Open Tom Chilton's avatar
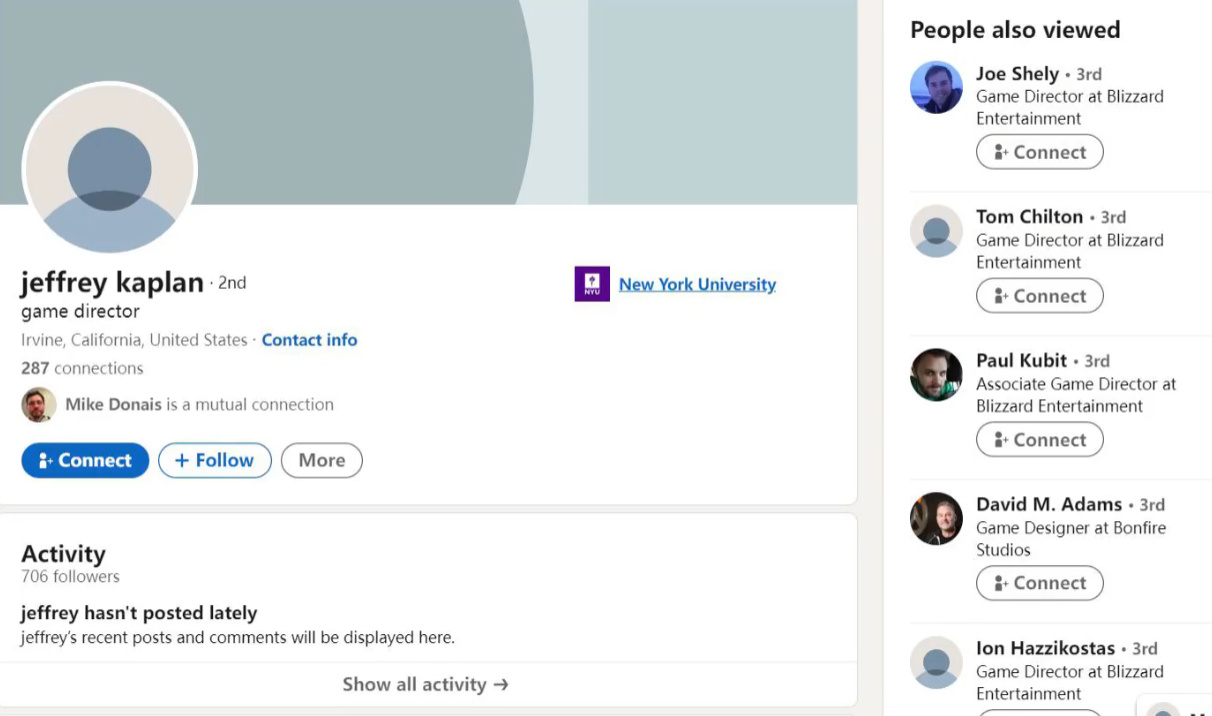 click(x=936, y=231)
